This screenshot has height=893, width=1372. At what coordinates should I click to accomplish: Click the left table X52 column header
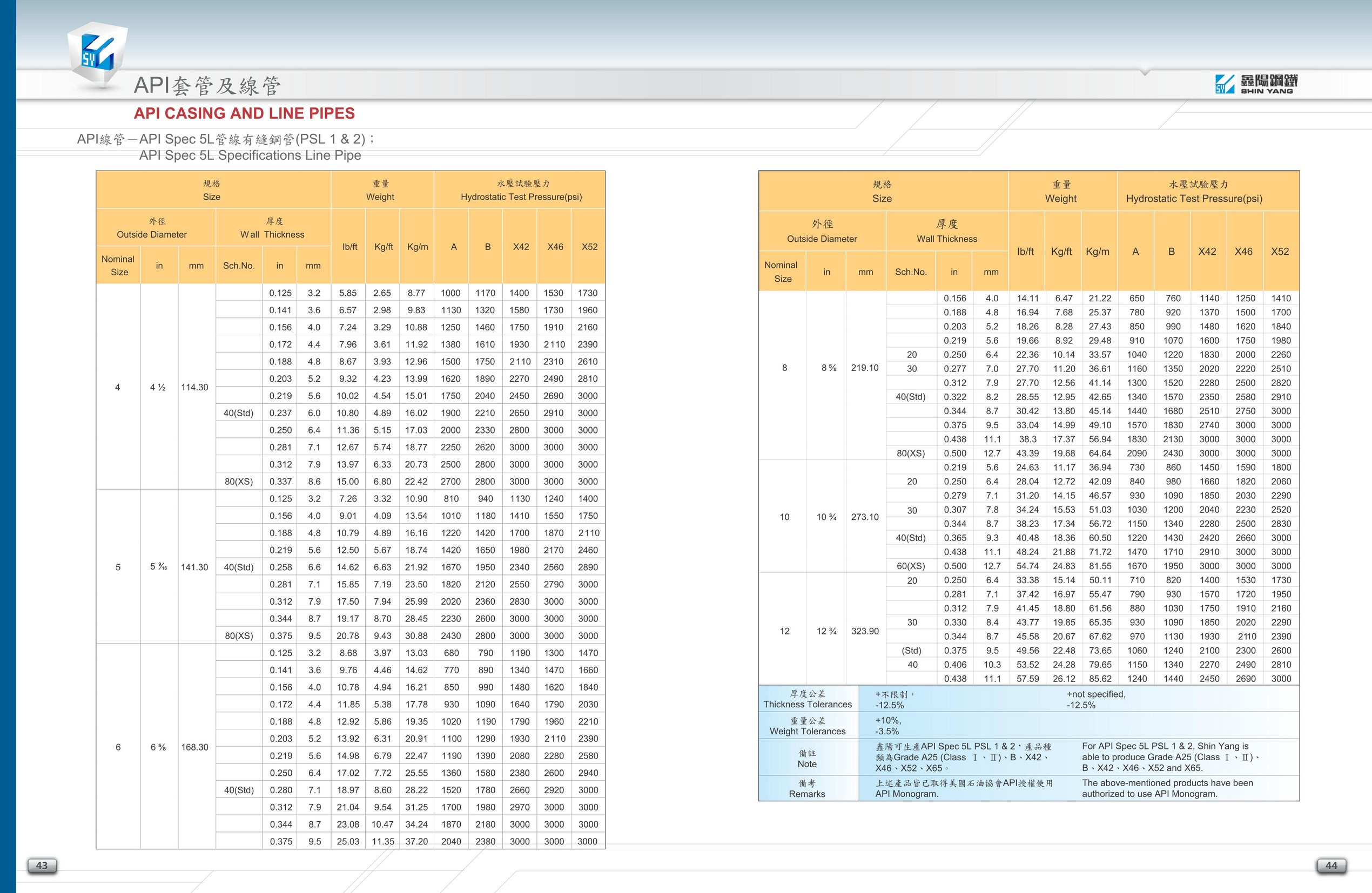coord(589,247)
